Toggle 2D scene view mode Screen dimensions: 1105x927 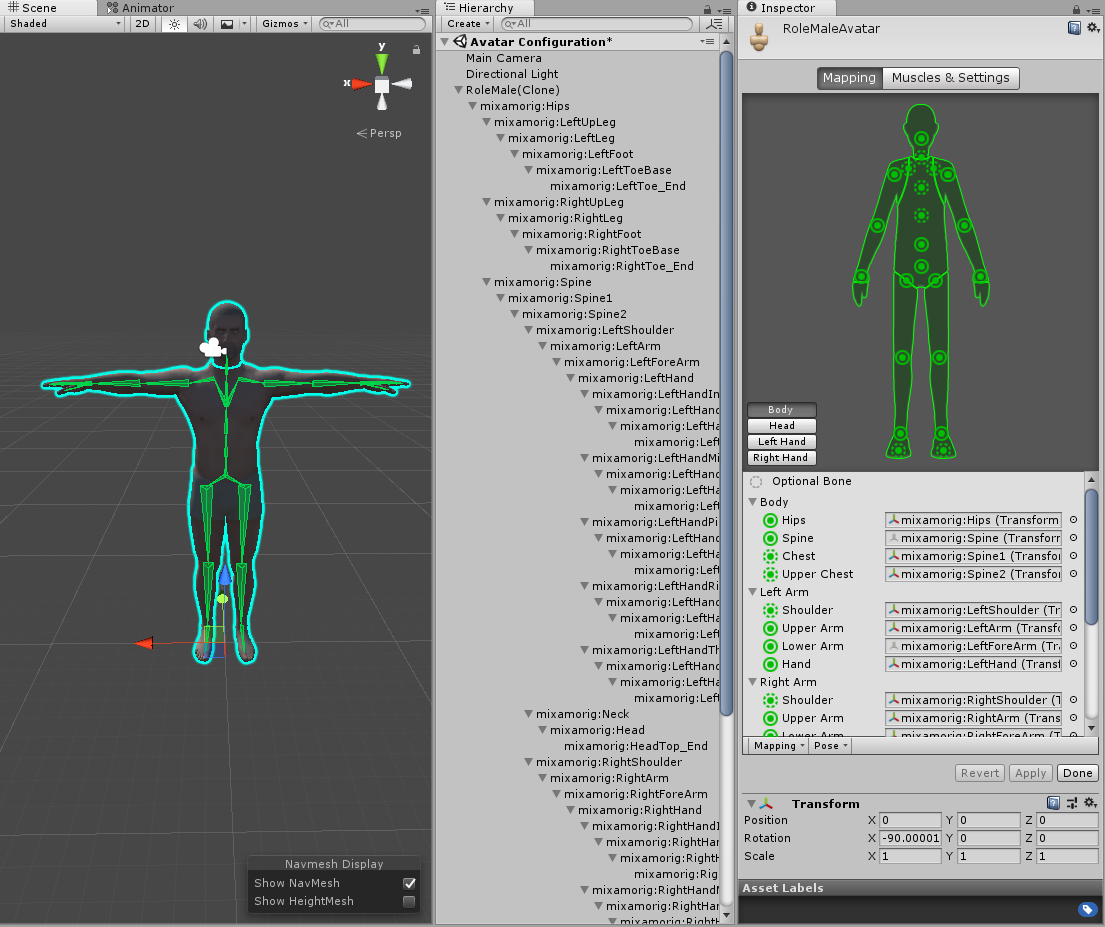point(142,24)
